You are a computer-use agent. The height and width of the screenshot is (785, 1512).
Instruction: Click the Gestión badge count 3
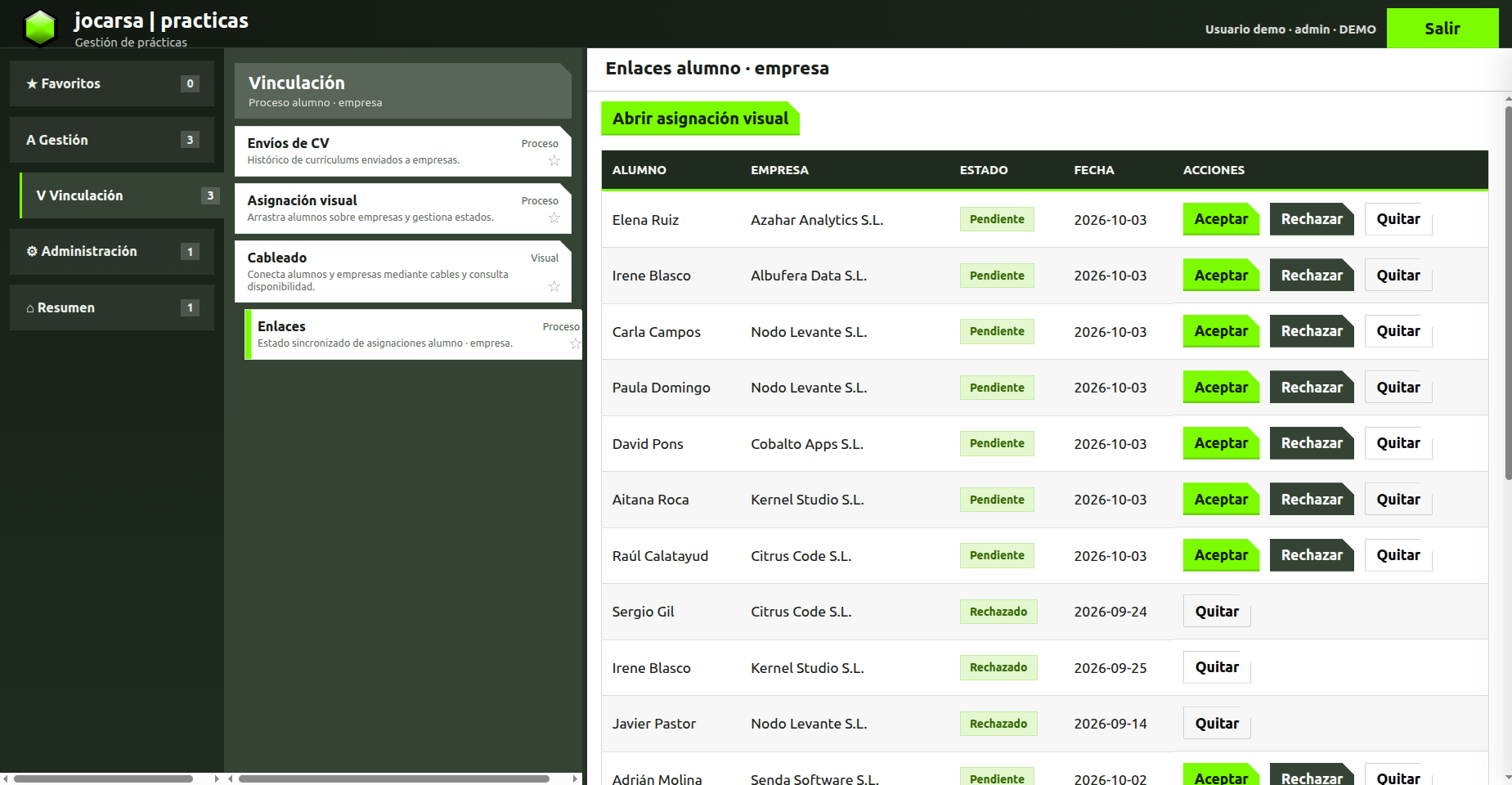[190, 140]
